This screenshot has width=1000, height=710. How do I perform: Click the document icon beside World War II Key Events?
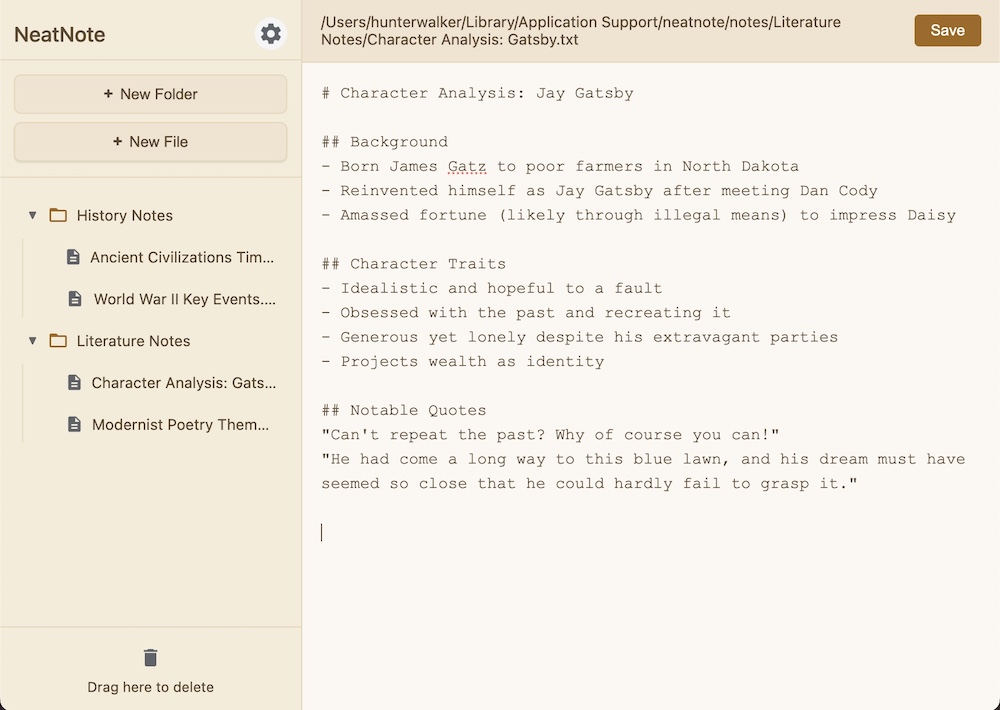[x=73, y=299]
